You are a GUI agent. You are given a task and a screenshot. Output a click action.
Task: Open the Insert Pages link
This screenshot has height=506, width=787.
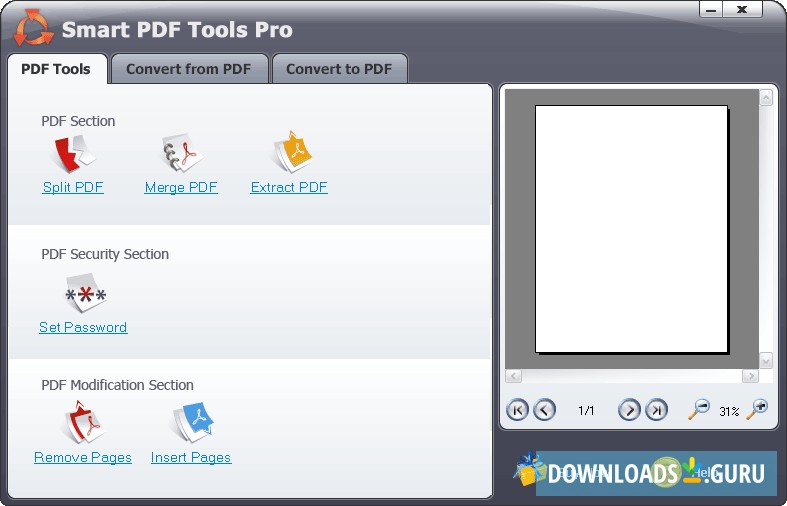(x=191, y=457)
